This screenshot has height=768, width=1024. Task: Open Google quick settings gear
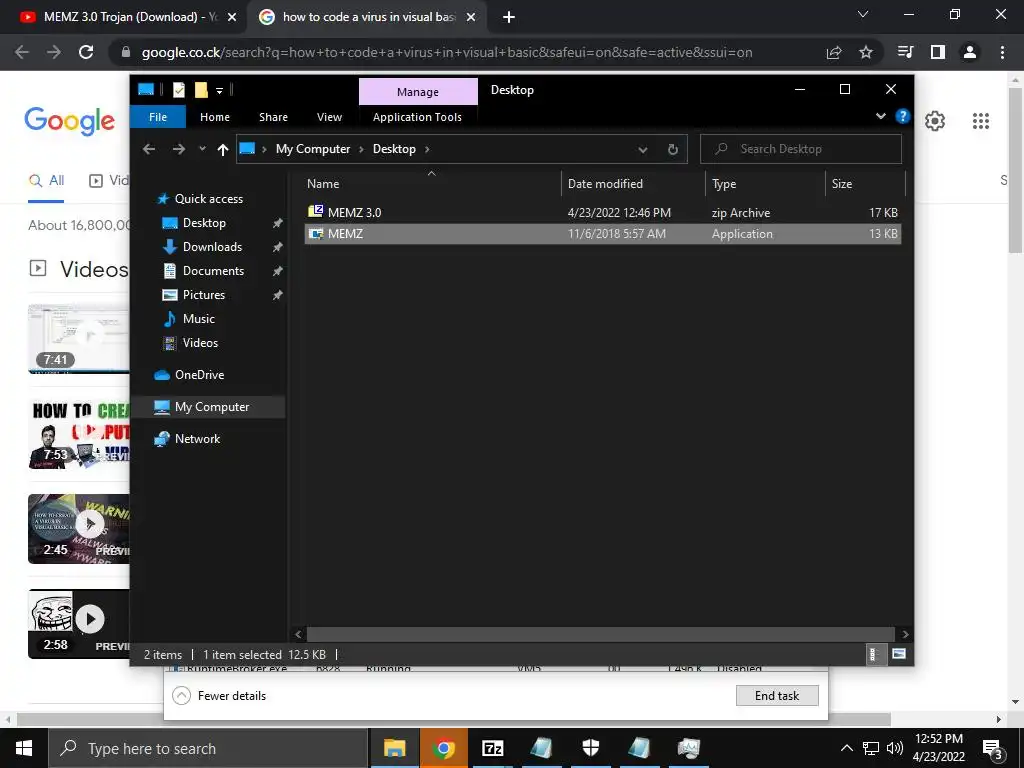click(935, 121)
